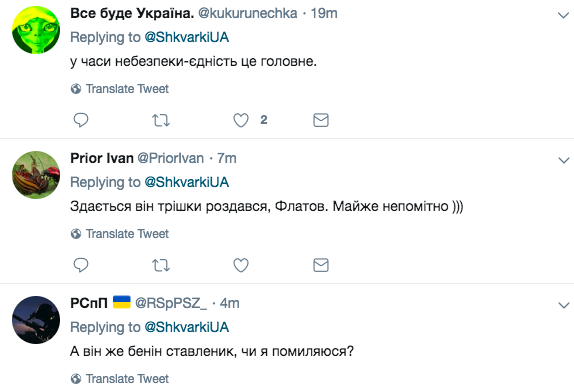Open @ShkvarkiUA mention in first tweet
Image resolution: width=574 pixels, height=391 pixels.
tap(187, 37)
